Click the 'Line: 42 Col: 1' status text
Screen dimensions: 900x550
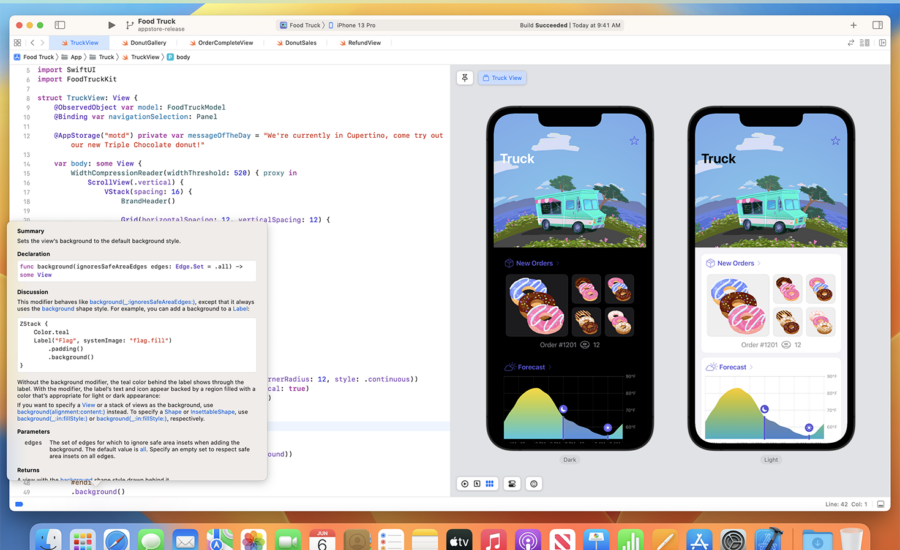(846, 504)
